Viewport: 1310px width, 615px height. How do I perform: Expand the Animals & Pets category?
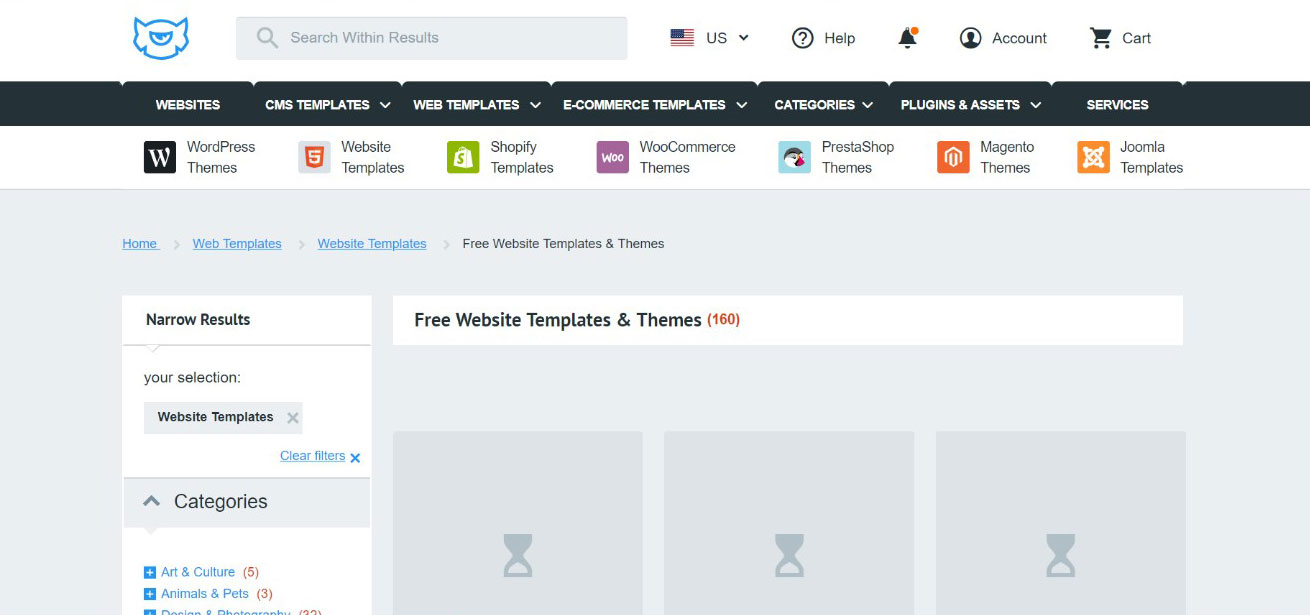point(150,594)
